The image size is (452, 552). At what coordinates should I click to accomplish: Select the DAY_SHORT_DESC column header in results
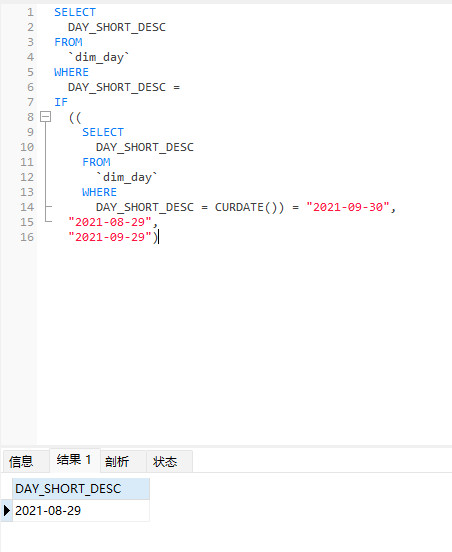pyautogui.click(x=81, y=489)
